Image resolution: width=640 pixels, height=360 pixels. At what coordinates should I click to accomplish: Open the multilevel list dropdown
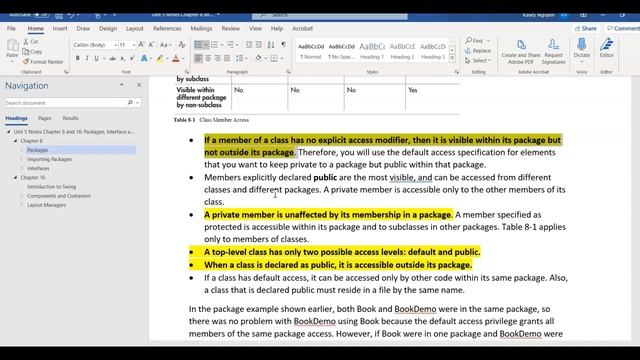point(238,44)
